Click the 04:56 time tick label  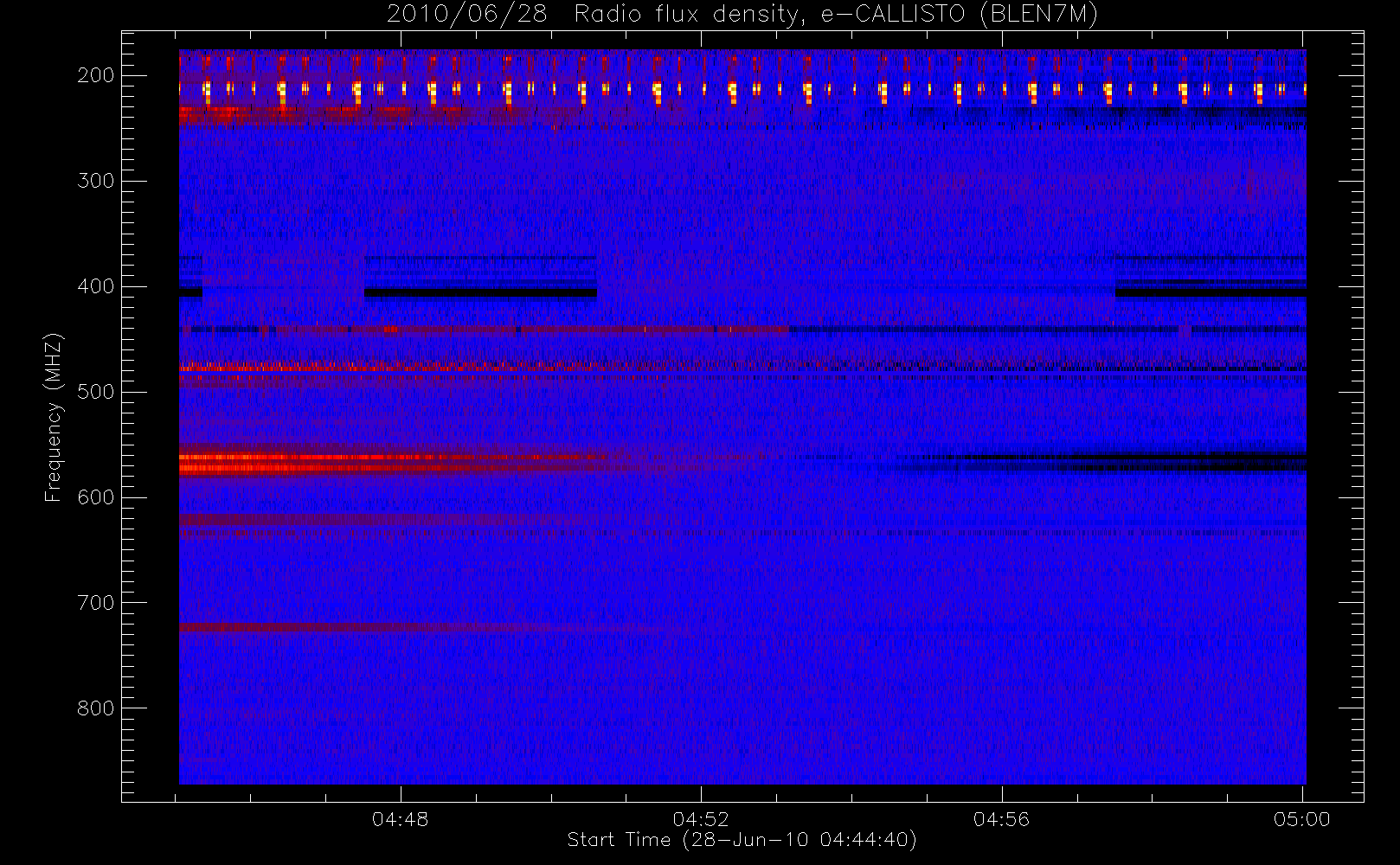point(1002,819)
